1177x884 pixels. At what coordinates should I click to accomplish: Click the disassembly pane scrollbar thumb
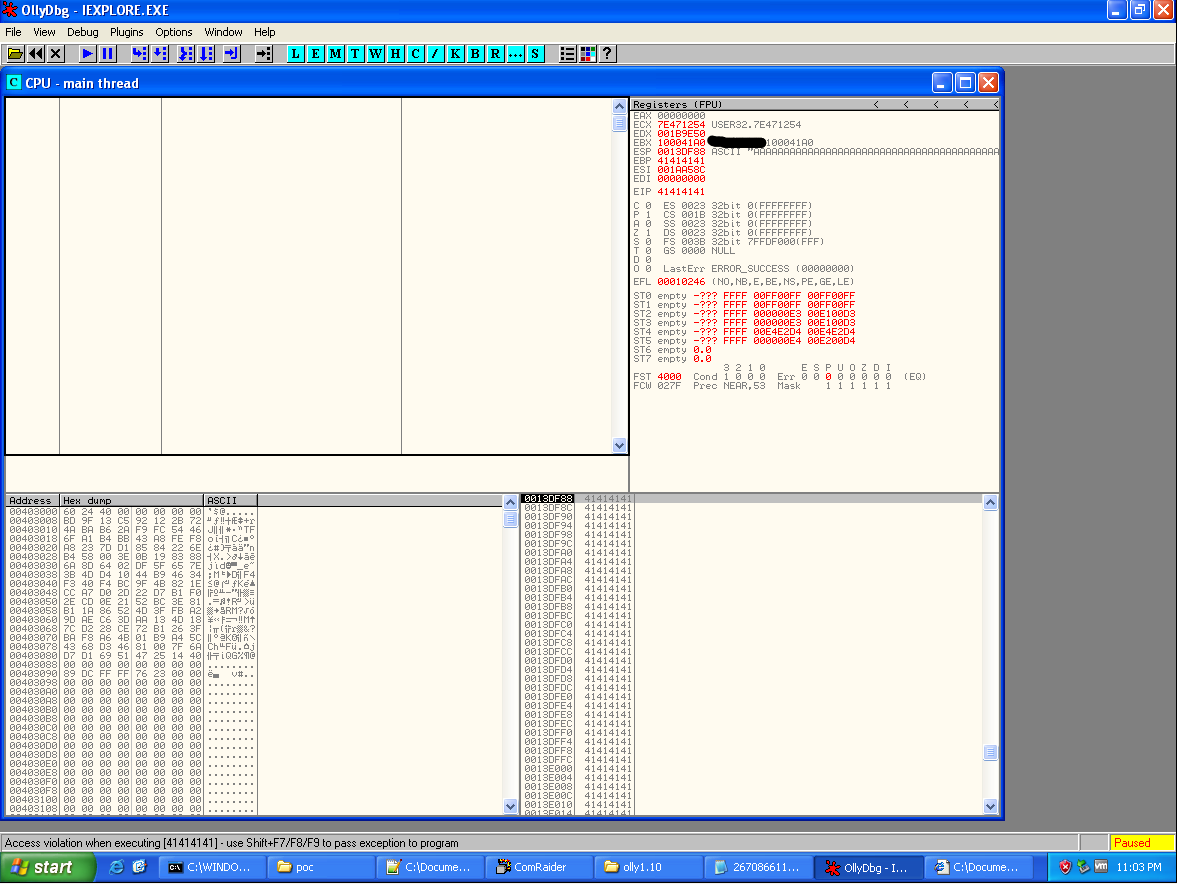point(619,123)
